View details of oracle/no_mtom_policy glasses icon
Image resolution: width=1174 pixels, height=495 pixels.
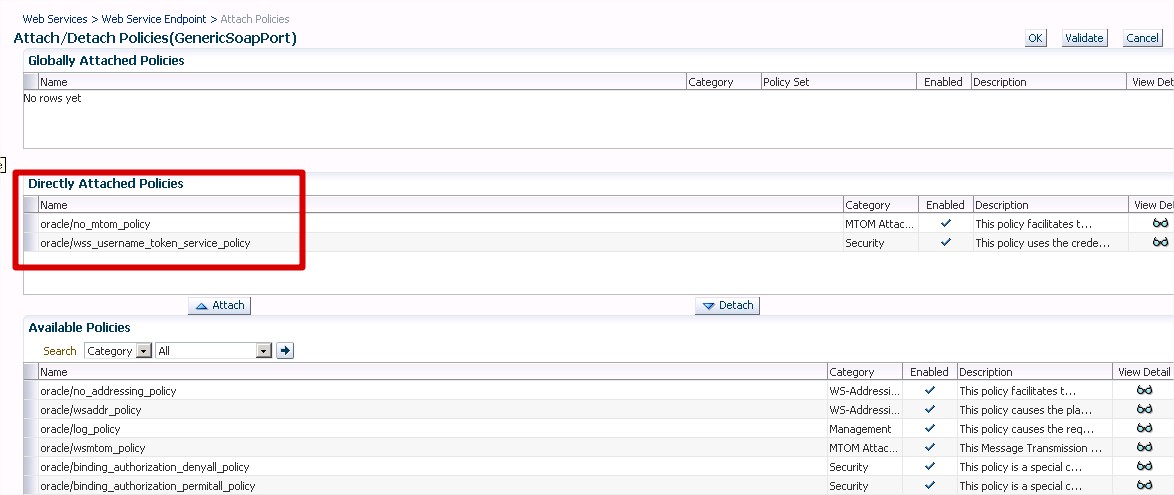(x=1160, y=224)
